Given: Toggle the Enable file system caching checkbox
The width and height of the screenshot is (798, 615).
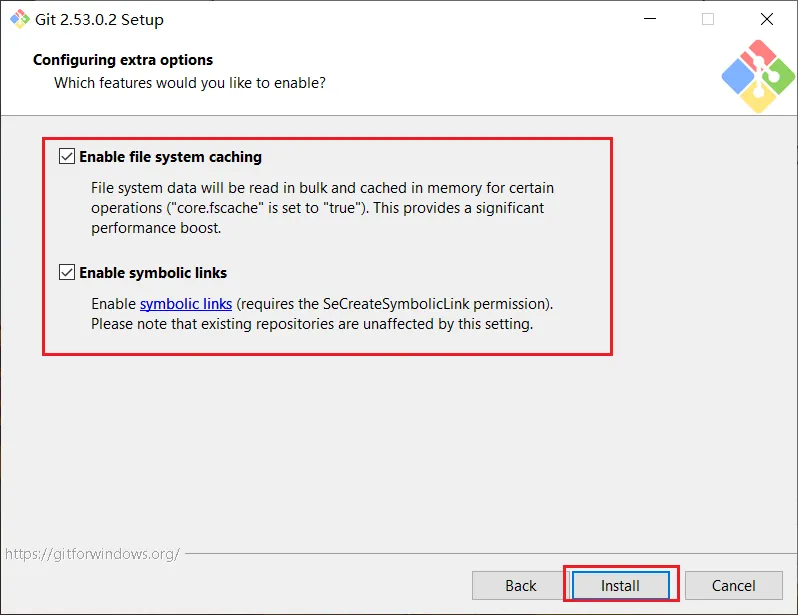Looking at the screenshot, I should tap(67, 156).
